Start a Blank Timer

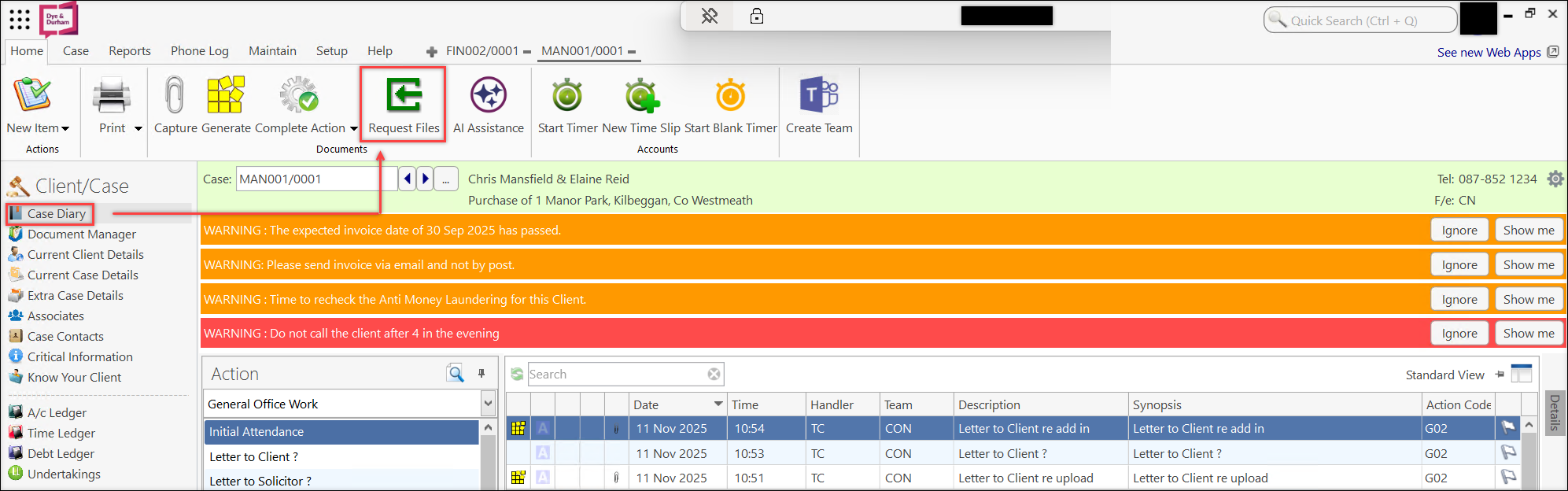coord(730,96)
